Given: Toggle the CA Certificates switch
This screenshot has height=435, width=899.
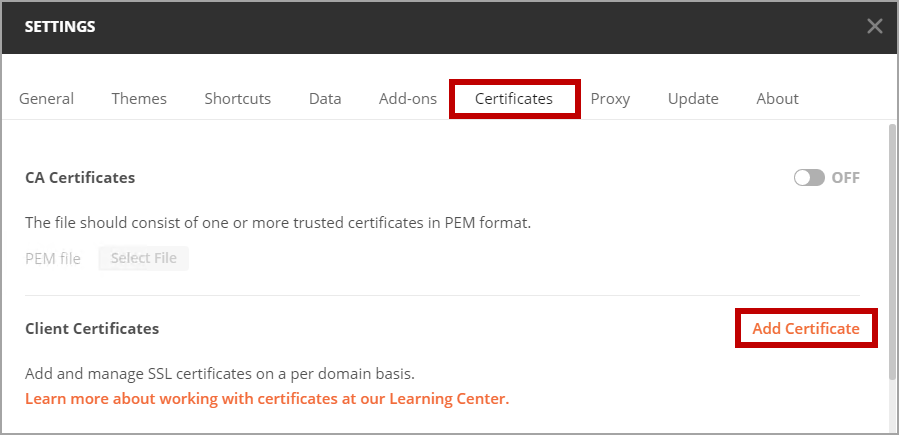Looking at the screenshot, I should 809,178.
